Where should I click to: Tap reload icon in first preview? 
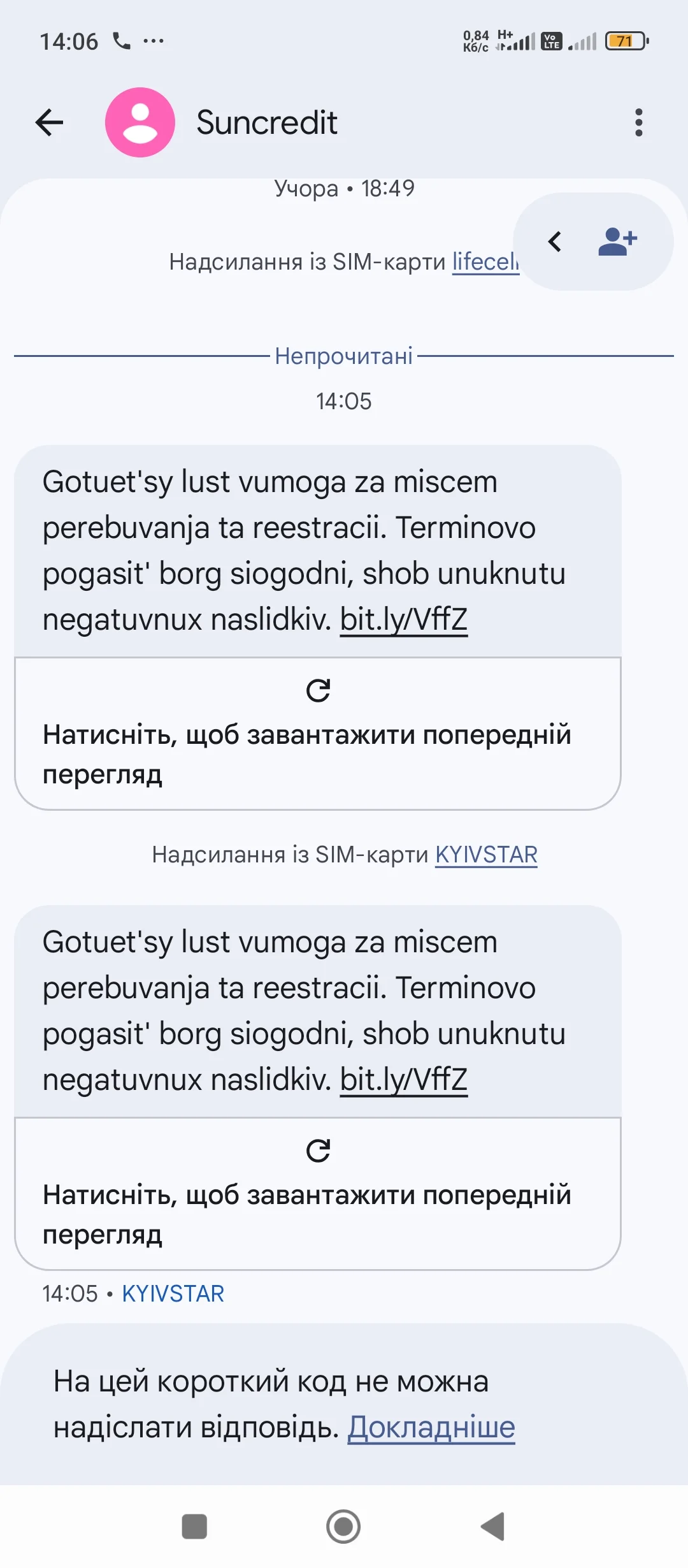(318, 691)
